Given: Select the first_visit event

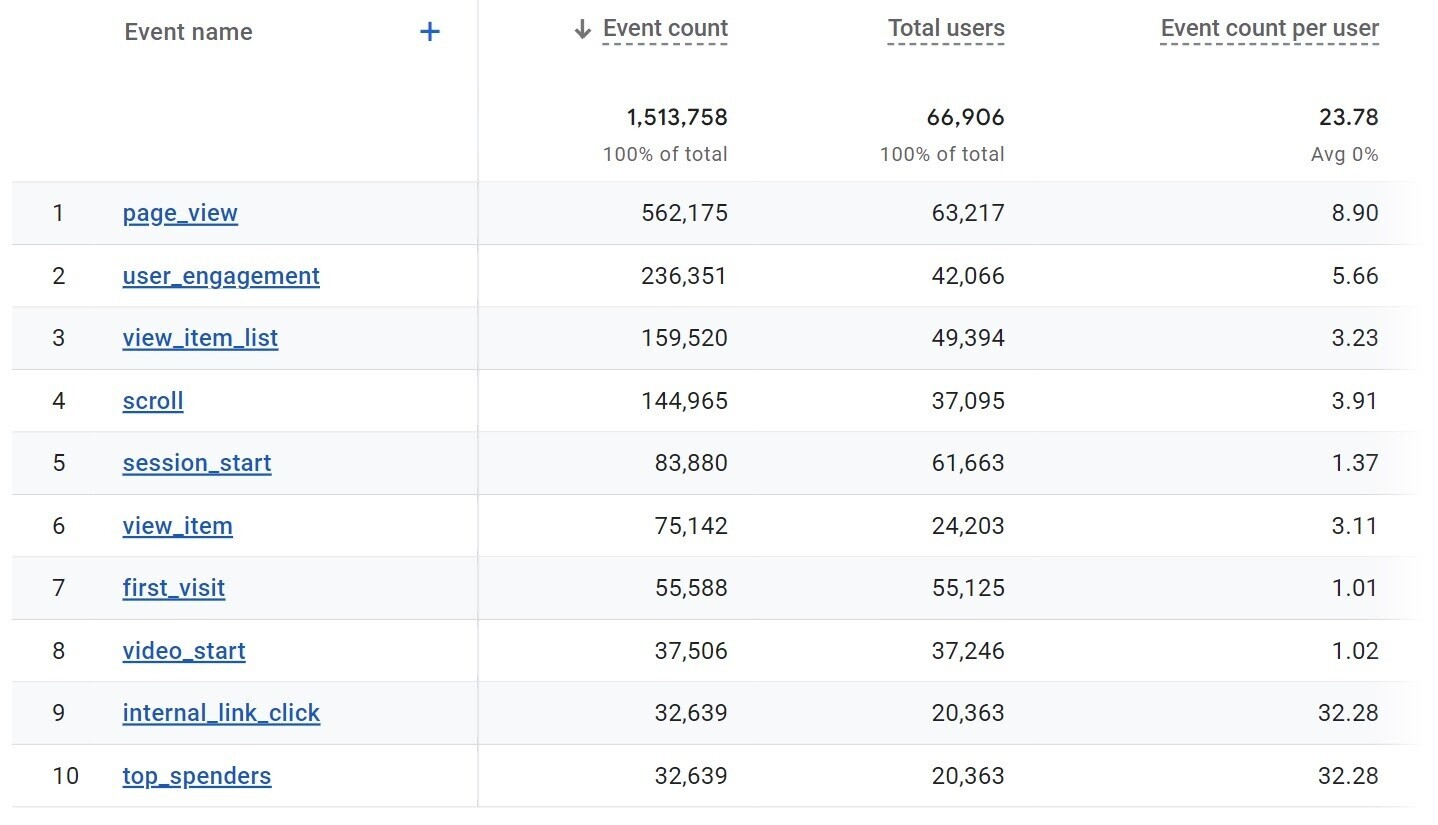Looking at the screenshot, I should click(173, 588).
